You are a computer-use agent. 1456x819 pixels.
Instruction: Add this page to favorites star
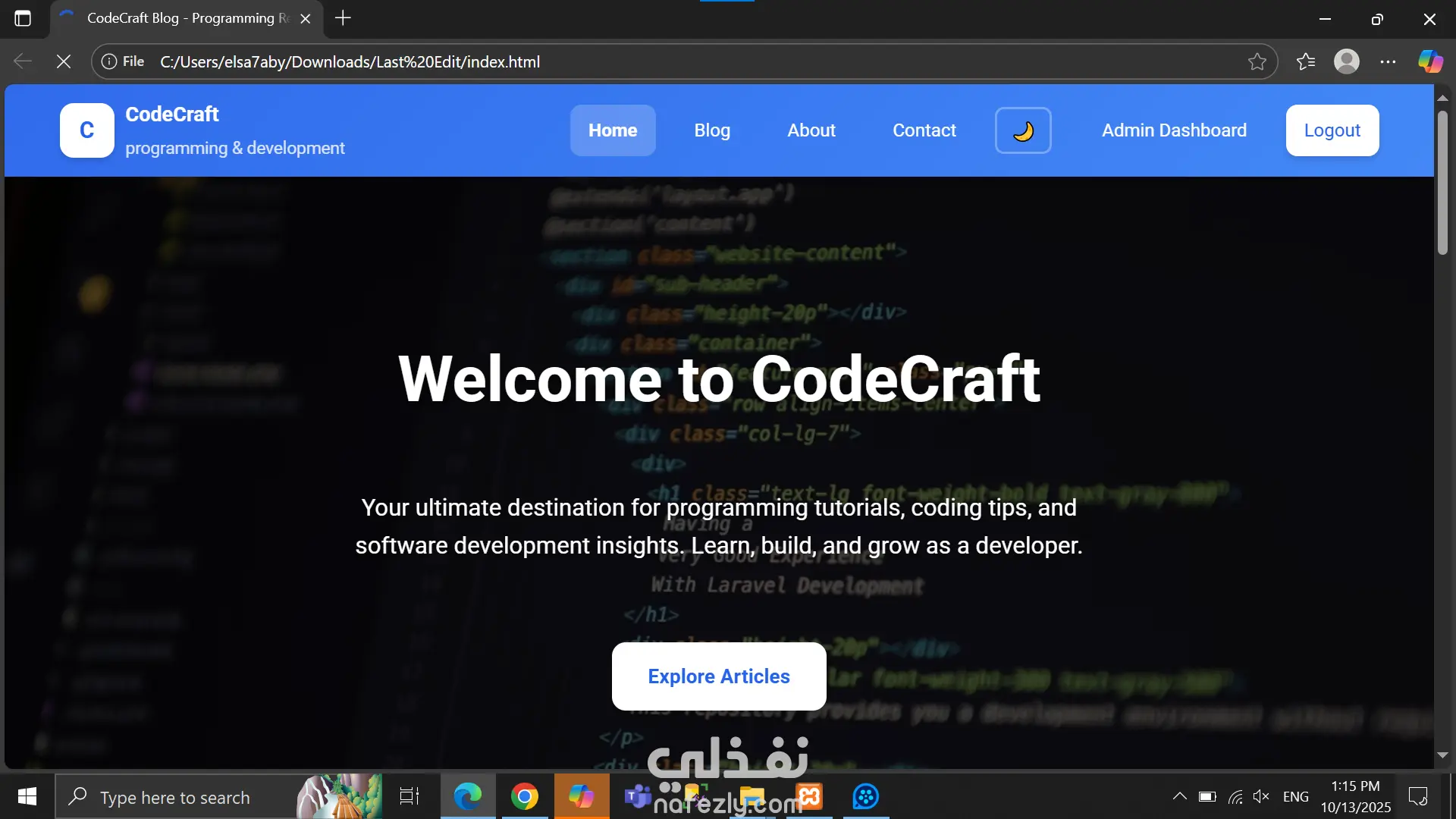(x=1257, y=61)
